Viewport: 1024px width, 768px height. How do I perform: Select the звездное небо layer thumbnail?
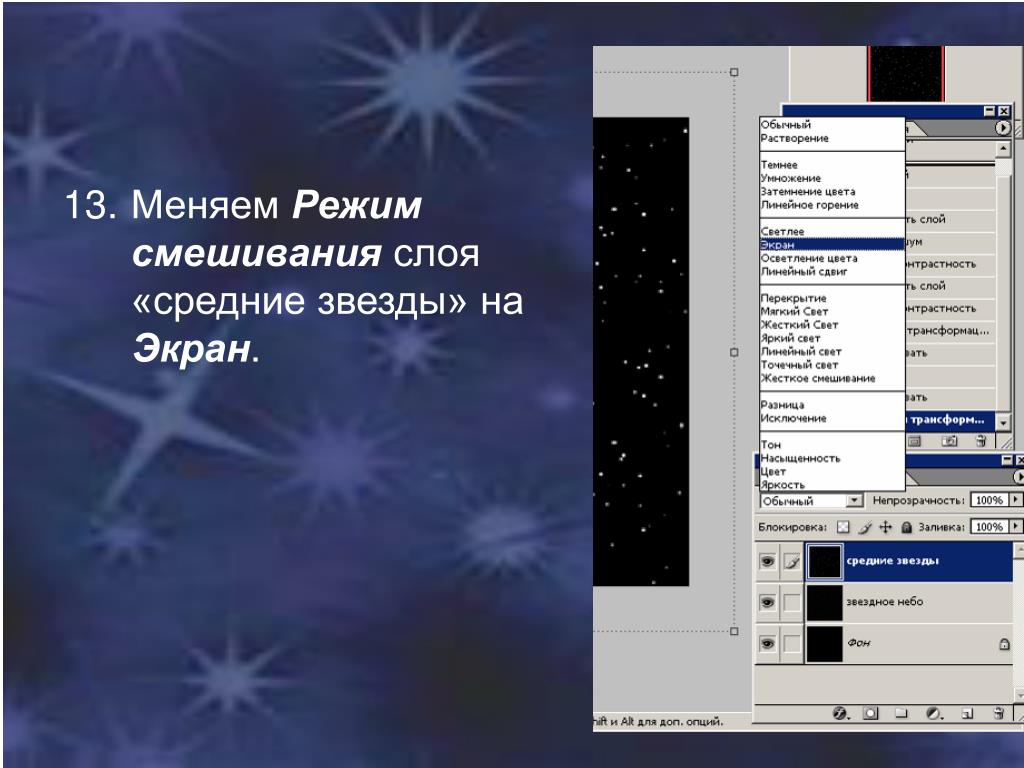[x=824, y=602]
